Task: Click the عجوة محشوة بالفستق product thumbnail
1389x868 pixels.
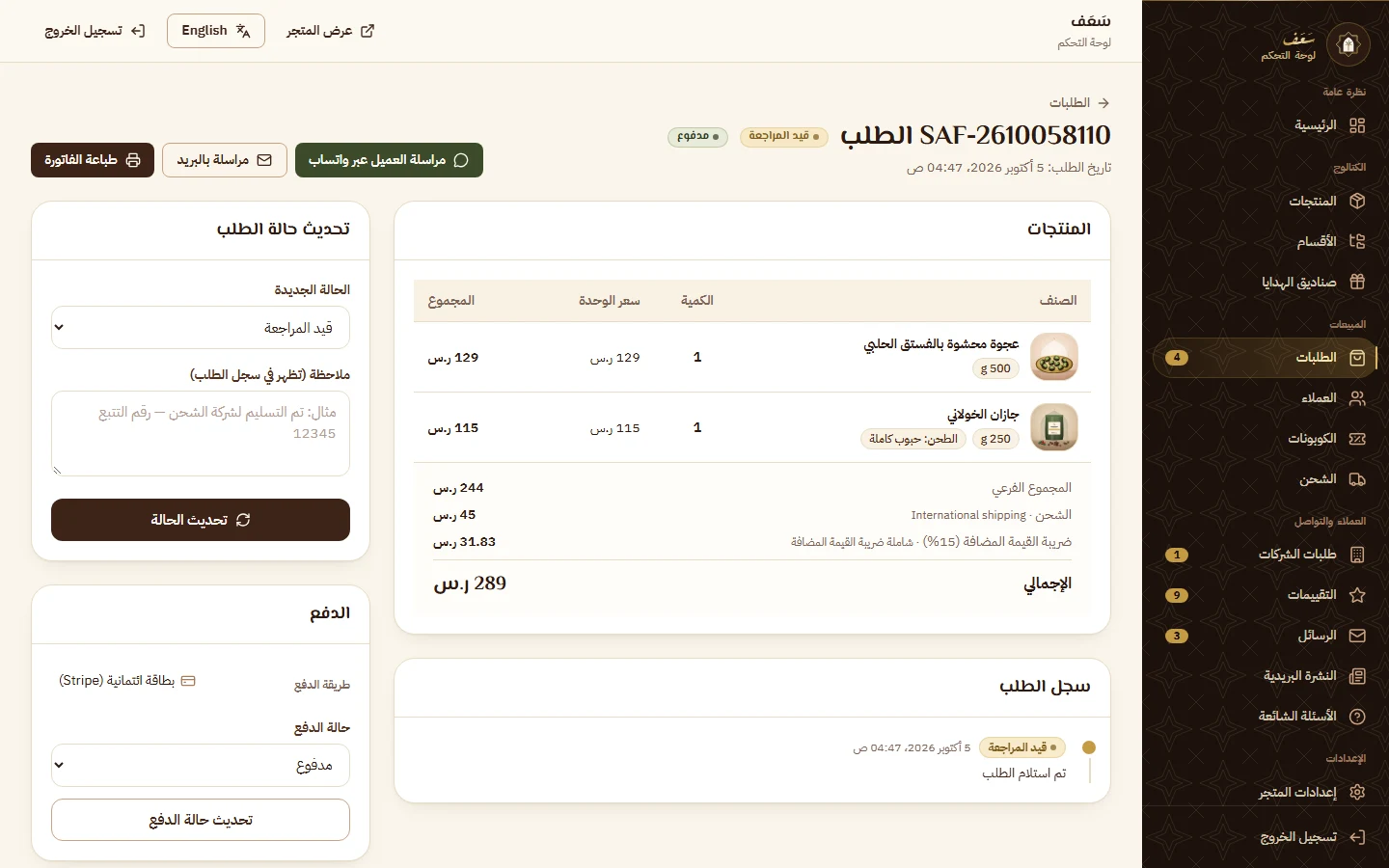Action: [1054, 357]
